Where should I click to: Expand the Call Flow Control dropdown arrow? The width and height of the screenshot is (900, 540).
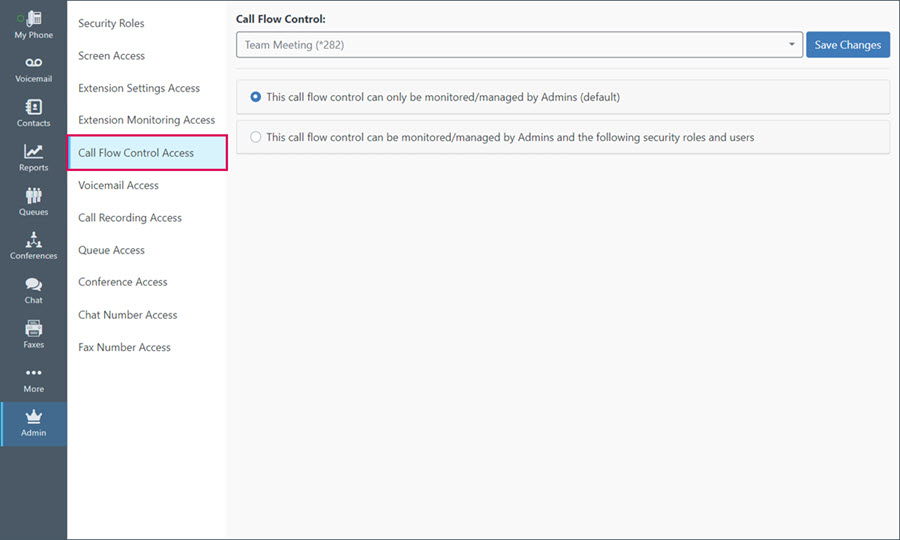[792, 45]
